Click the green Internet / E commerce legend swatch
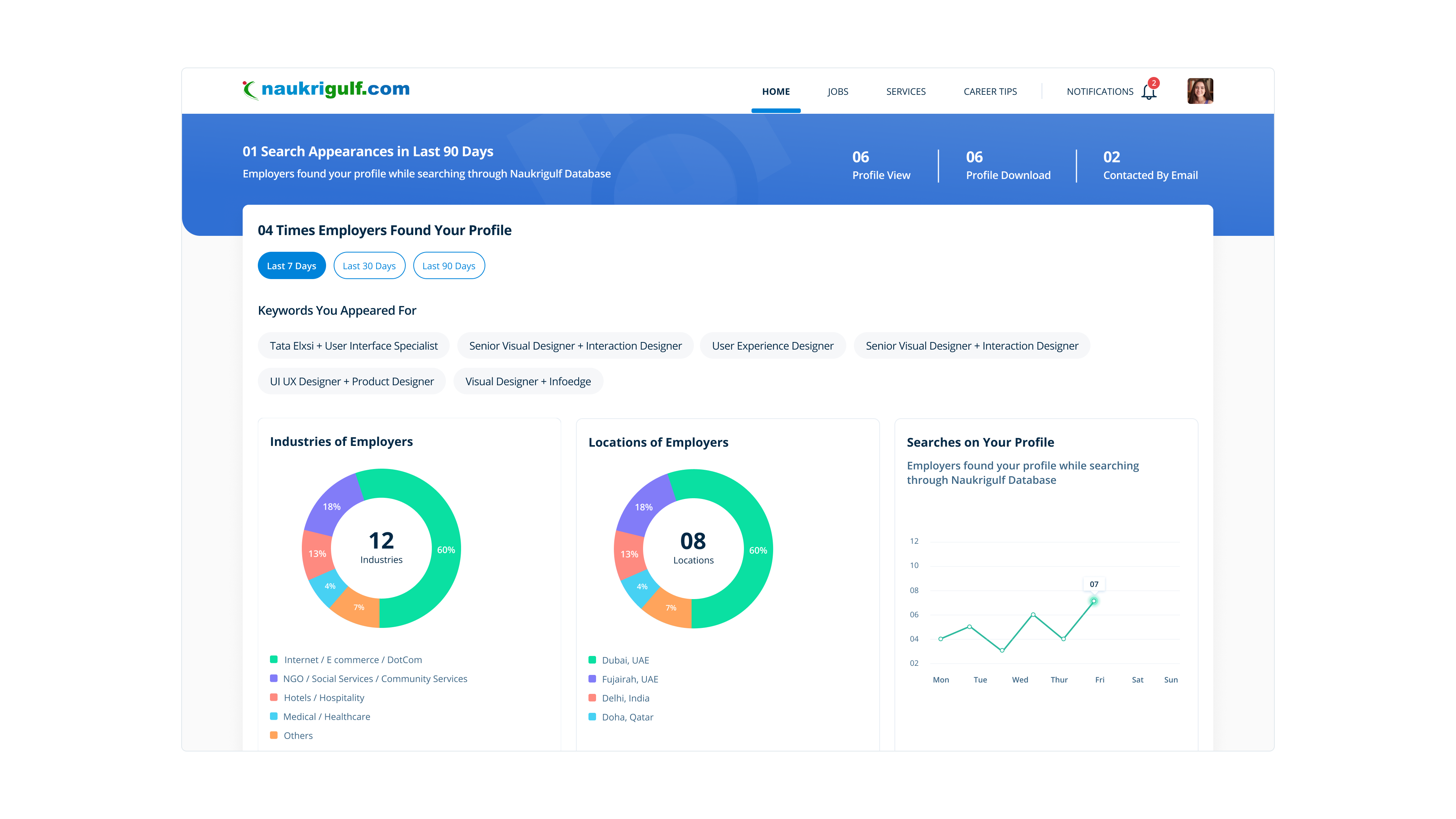Viewport: 1456px width, 819px height. click(273, 660)
